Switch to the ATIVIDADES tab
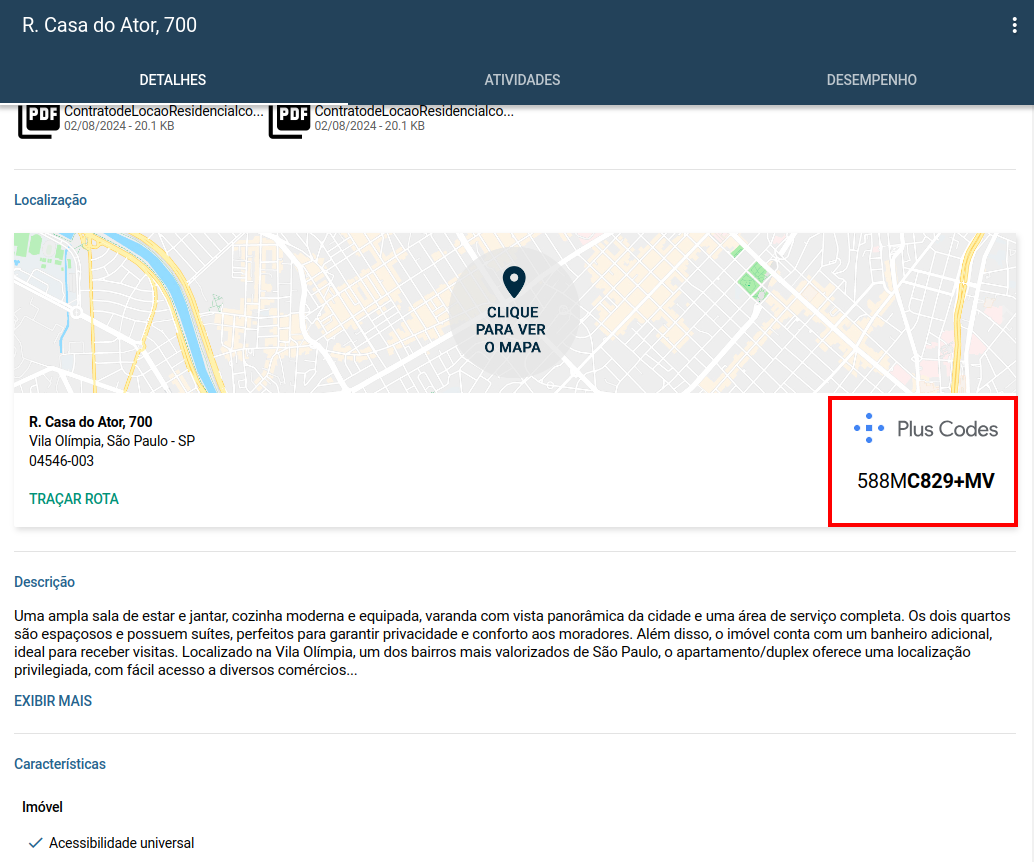This screenshot has width=1034, height=862. point(522,80)
